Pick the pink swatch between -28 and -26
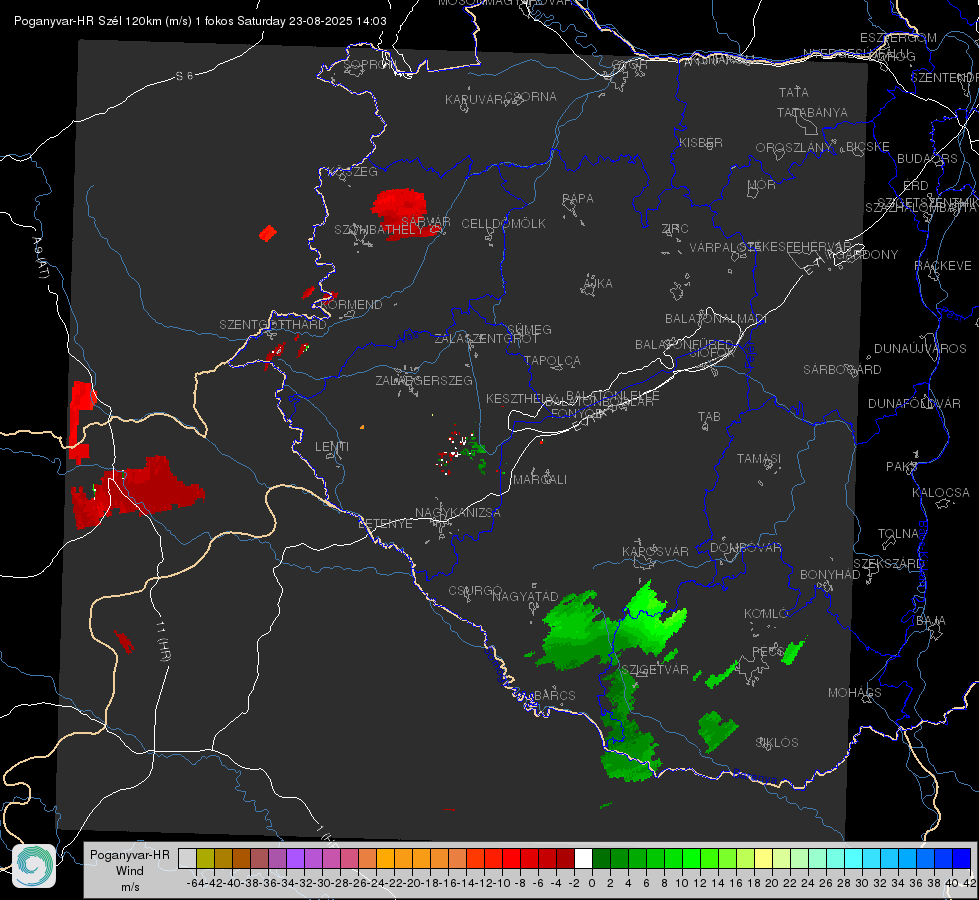The image size is (979, 900). (x=349, y=858)
